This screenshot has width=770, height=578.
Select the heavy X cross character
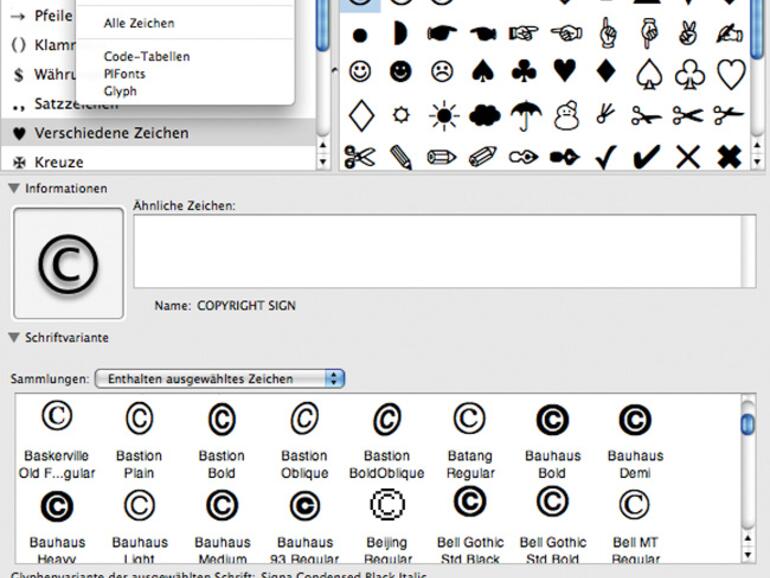point(729,157)
